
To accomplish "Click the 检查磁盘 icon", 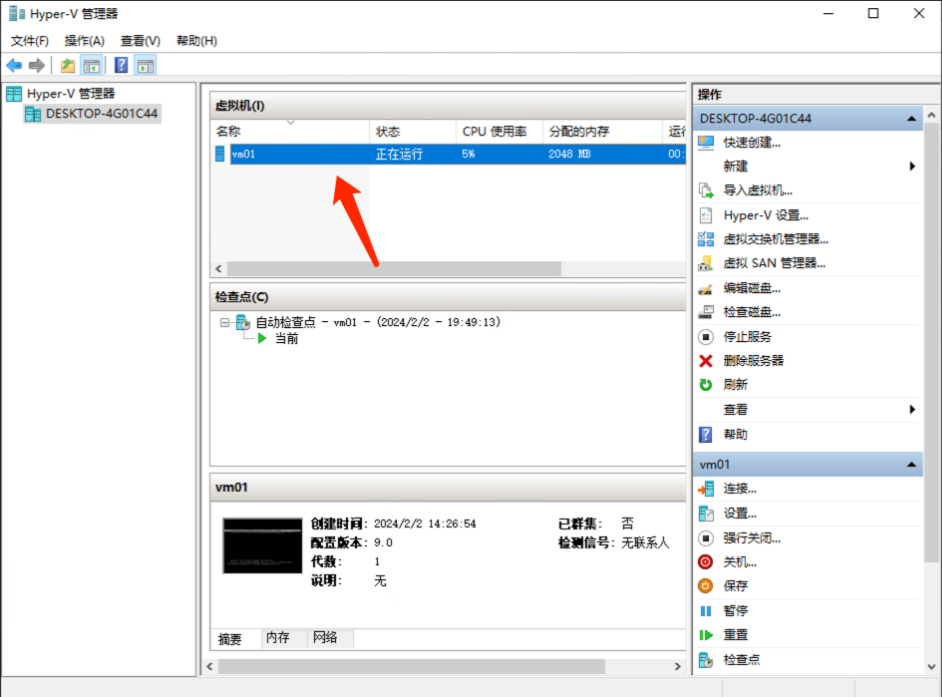I will pos(706,312).
